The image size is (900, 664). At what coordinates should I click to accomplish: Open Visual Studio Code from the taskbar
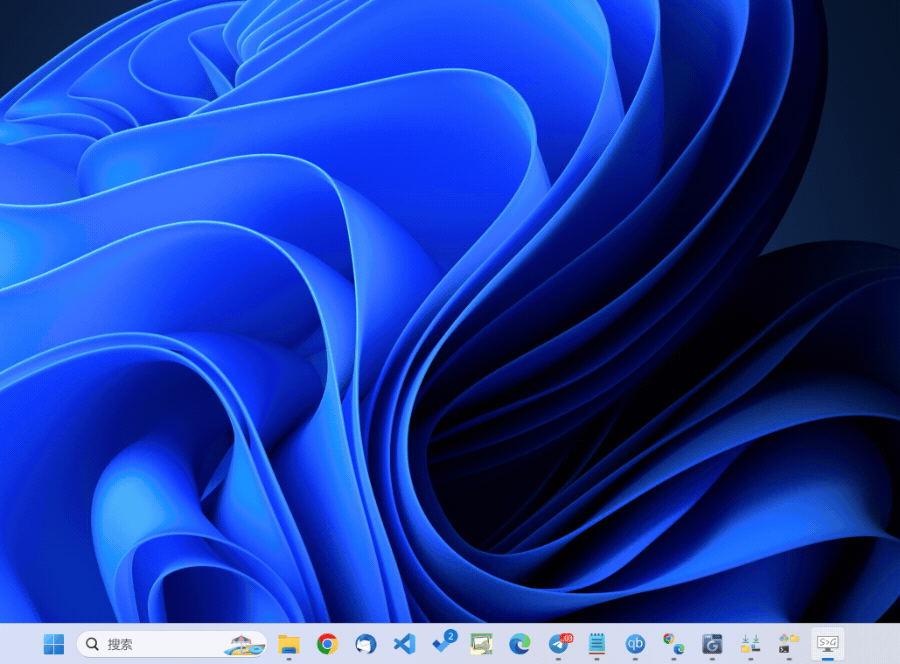tap(404, 644)
